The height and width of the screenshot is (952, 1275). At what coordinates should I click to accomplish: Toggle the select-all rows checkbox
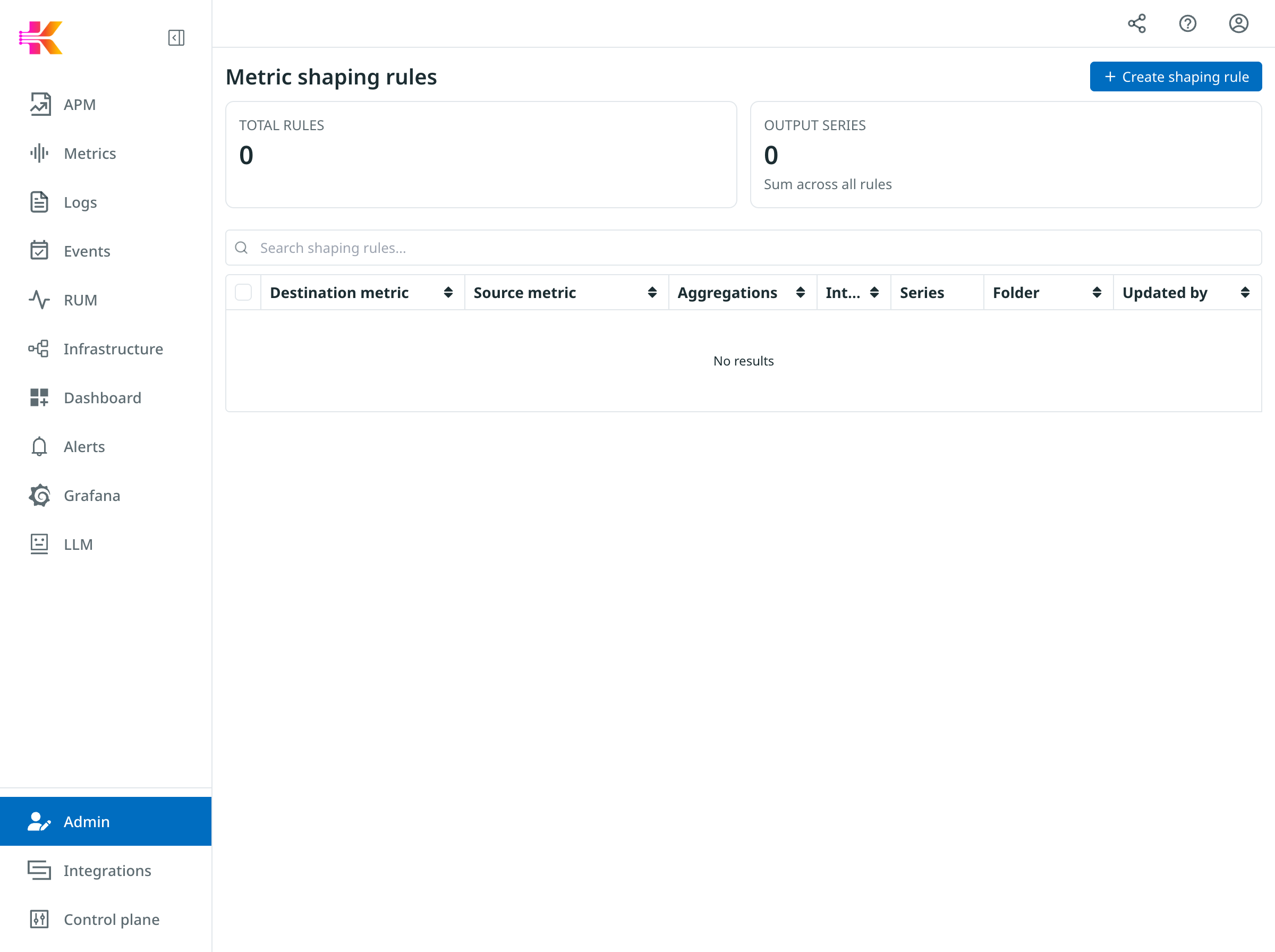point(243,293)
